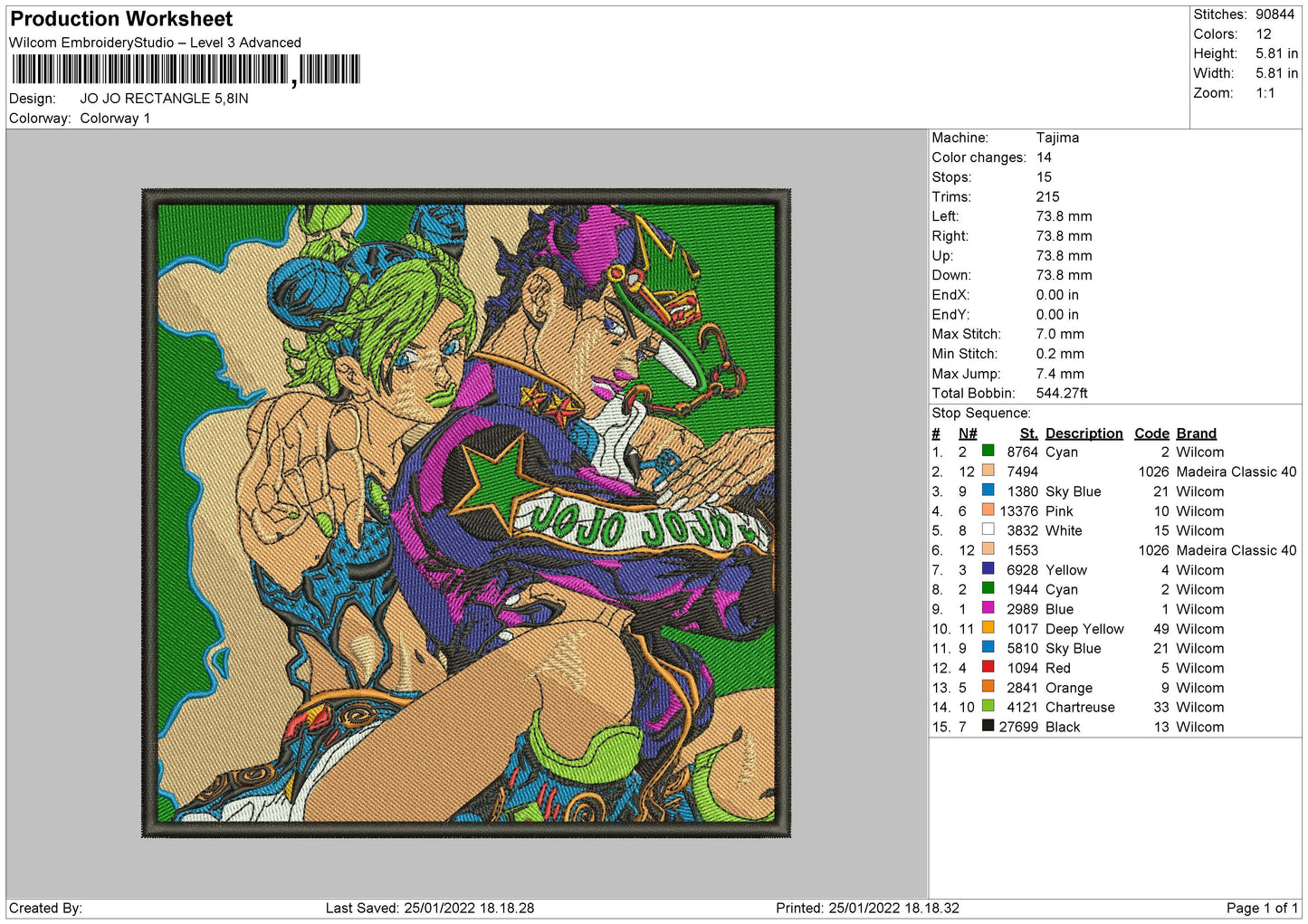Click the Code column header
Viewport: 1308px width, 924px height.
click(x=1151, y=433)
